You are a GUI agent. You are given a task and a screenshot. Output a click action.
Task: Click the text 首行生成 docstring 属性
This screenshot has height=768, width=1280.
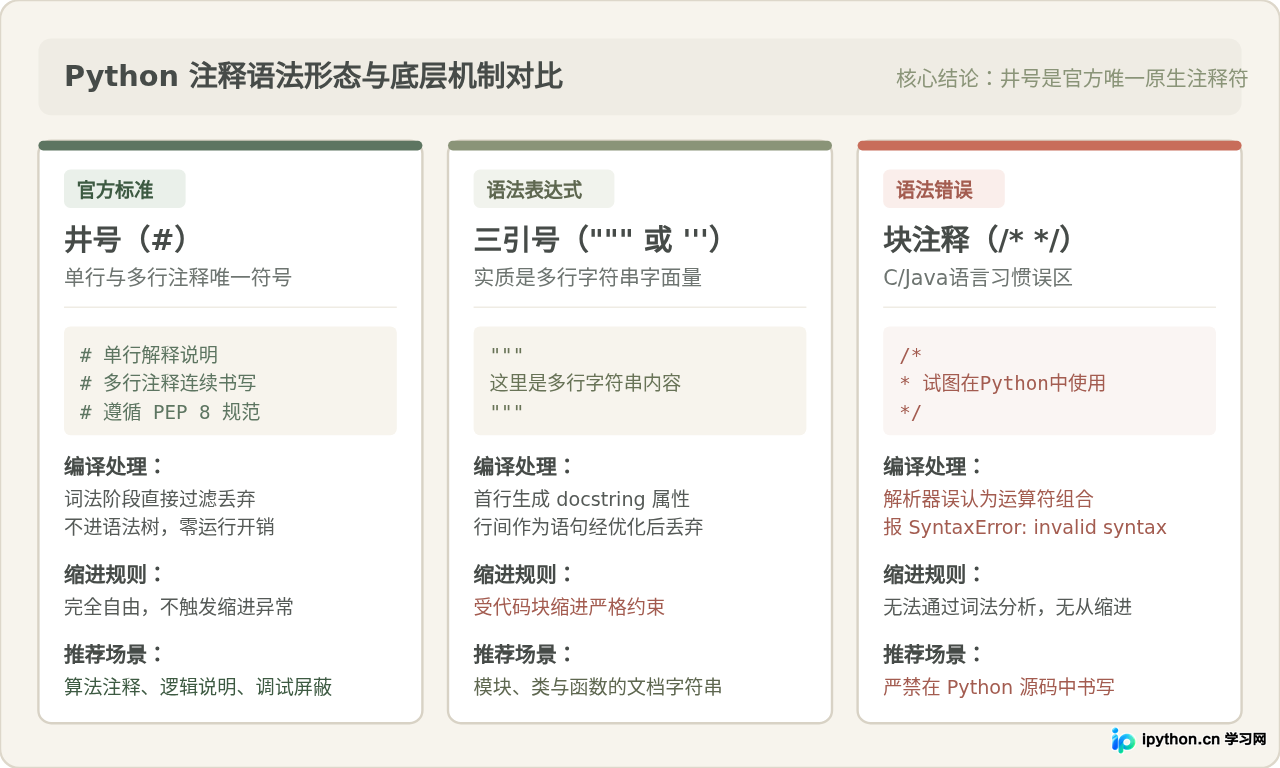pos(582,498)
